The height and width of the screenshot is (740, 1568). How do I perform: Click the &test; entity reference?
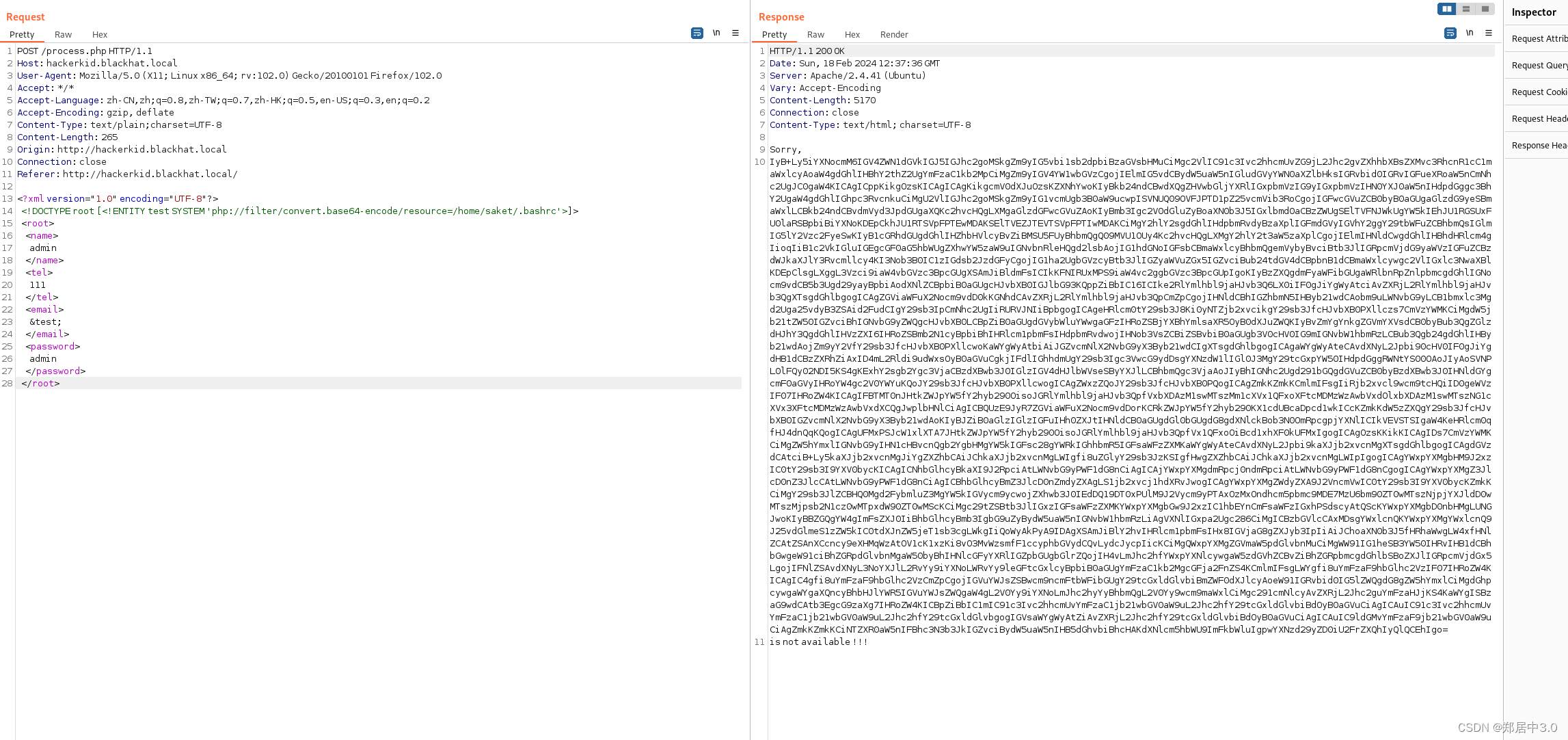tap(45, 321)
